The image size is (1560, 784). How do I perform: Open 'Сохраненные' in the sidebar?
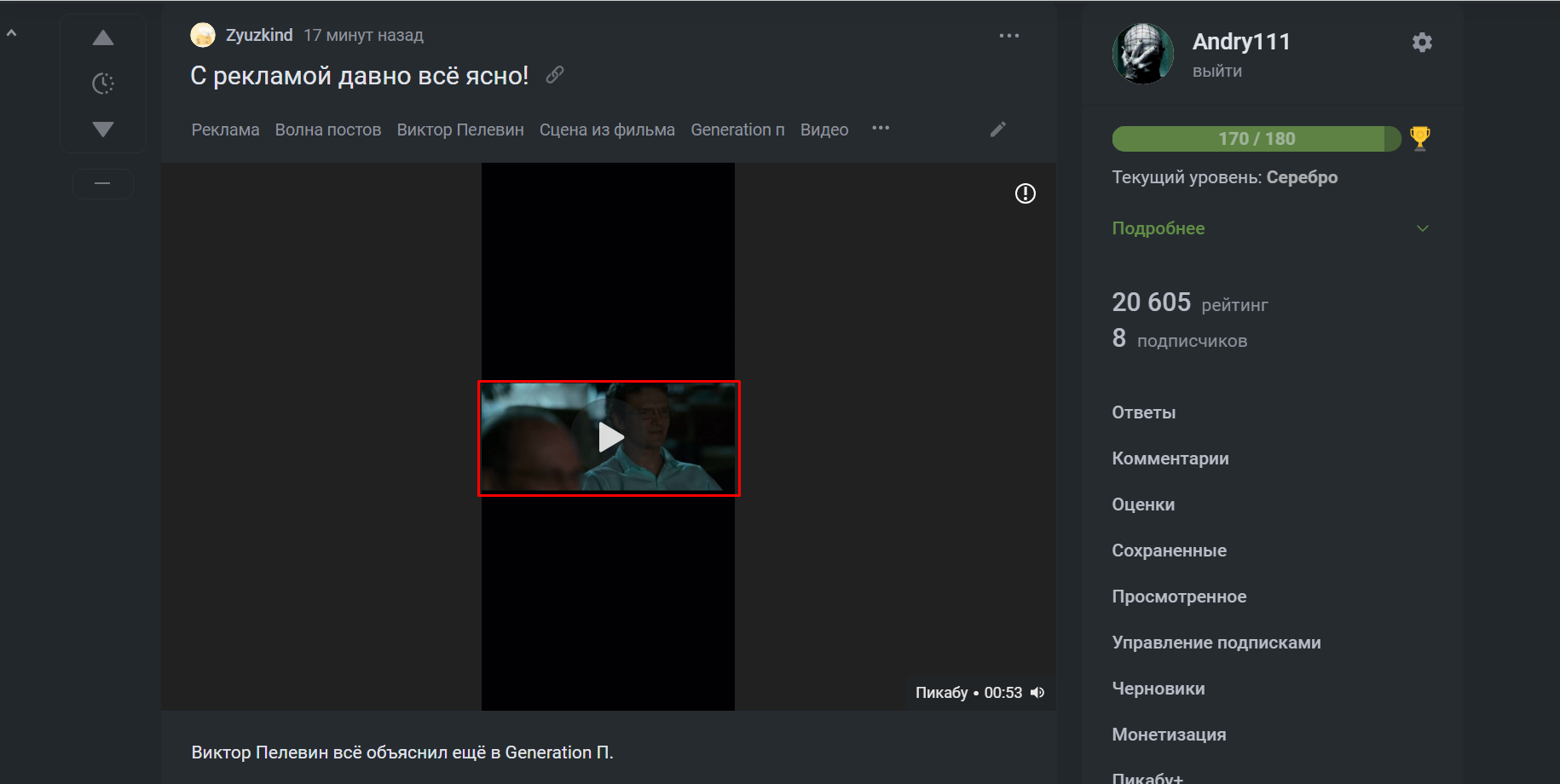[x=1170, y=551]
